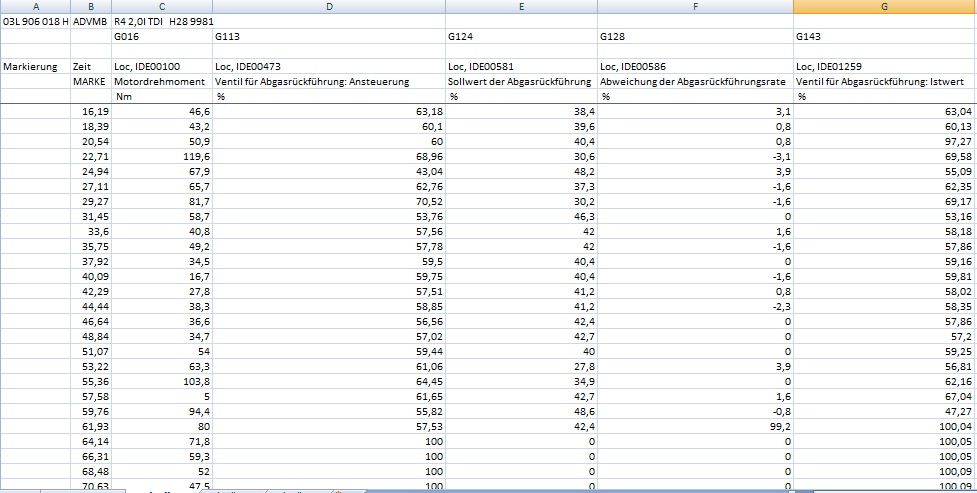Select the highlighted column G header
The height and width of the screenshot is (493, 977).
click(884, 6)
